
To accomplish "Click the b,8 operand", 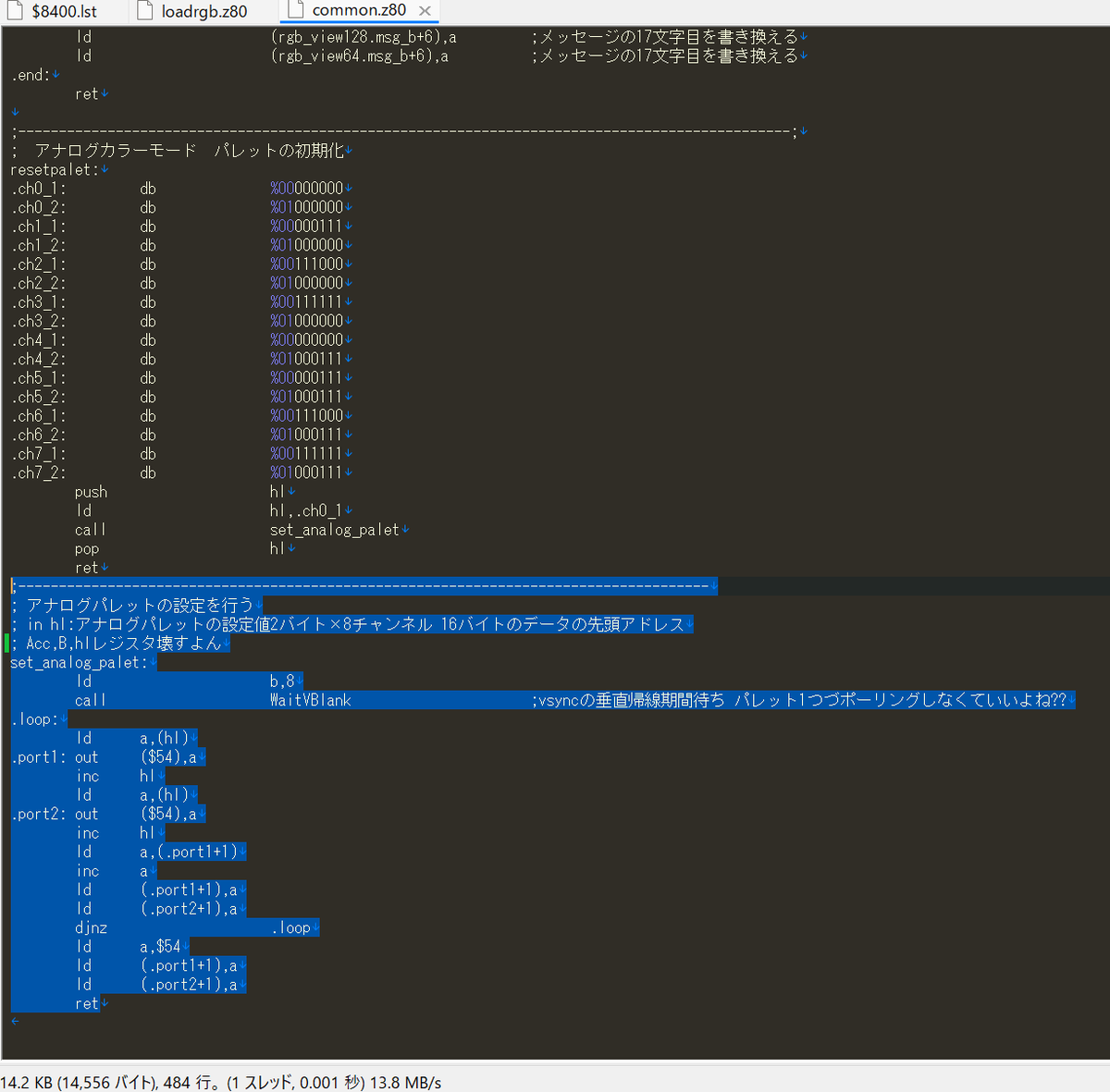I will tap(282, 681).
